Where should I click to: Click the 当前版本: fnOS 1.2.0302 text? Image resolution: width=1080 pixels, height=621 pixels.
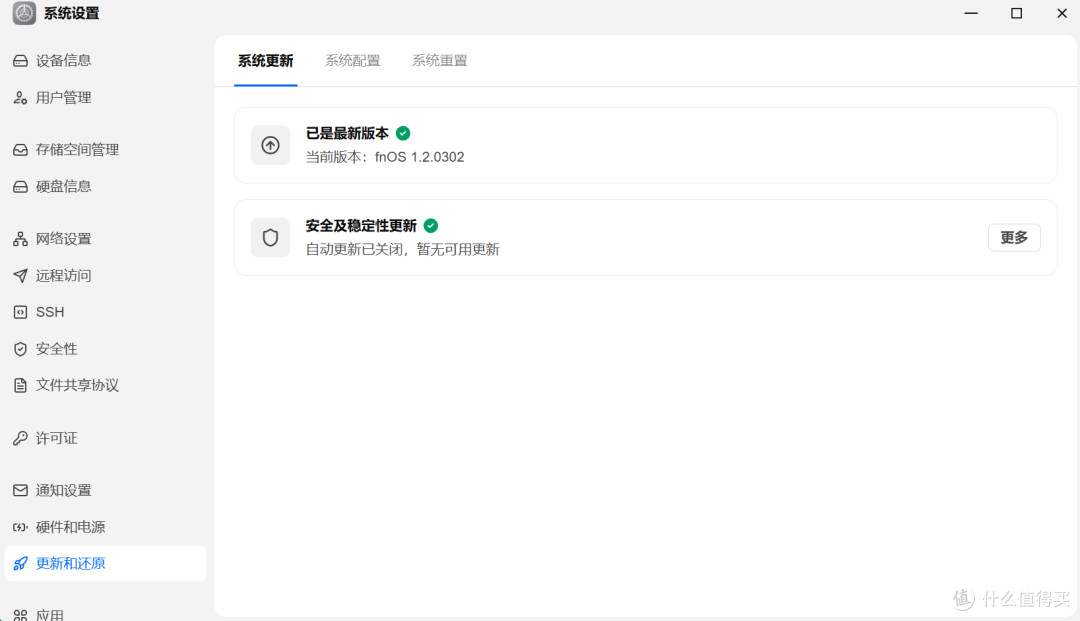click(x=385, y=157)
